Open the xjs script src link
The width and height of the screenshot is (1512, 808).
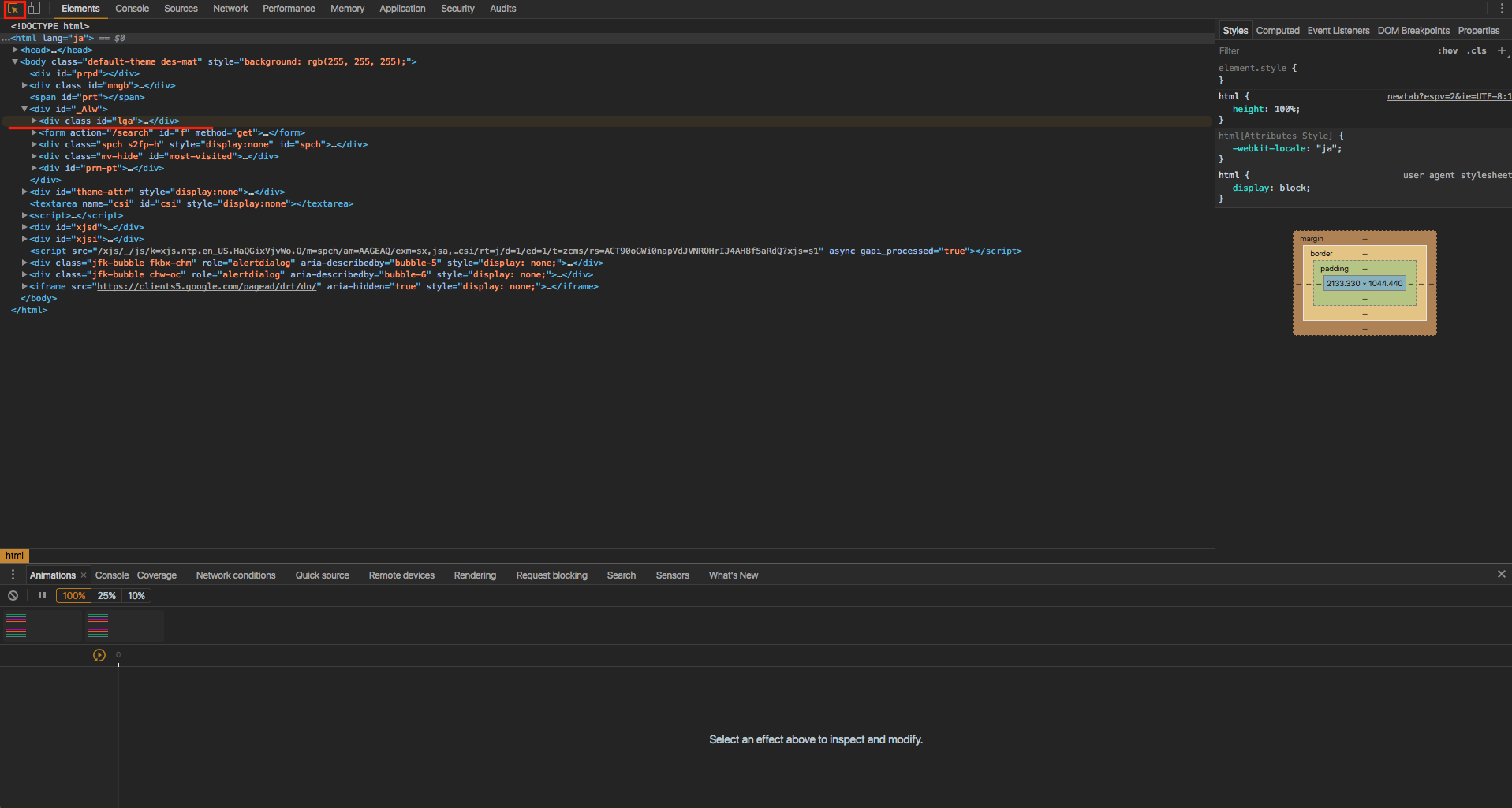[457, 251]
